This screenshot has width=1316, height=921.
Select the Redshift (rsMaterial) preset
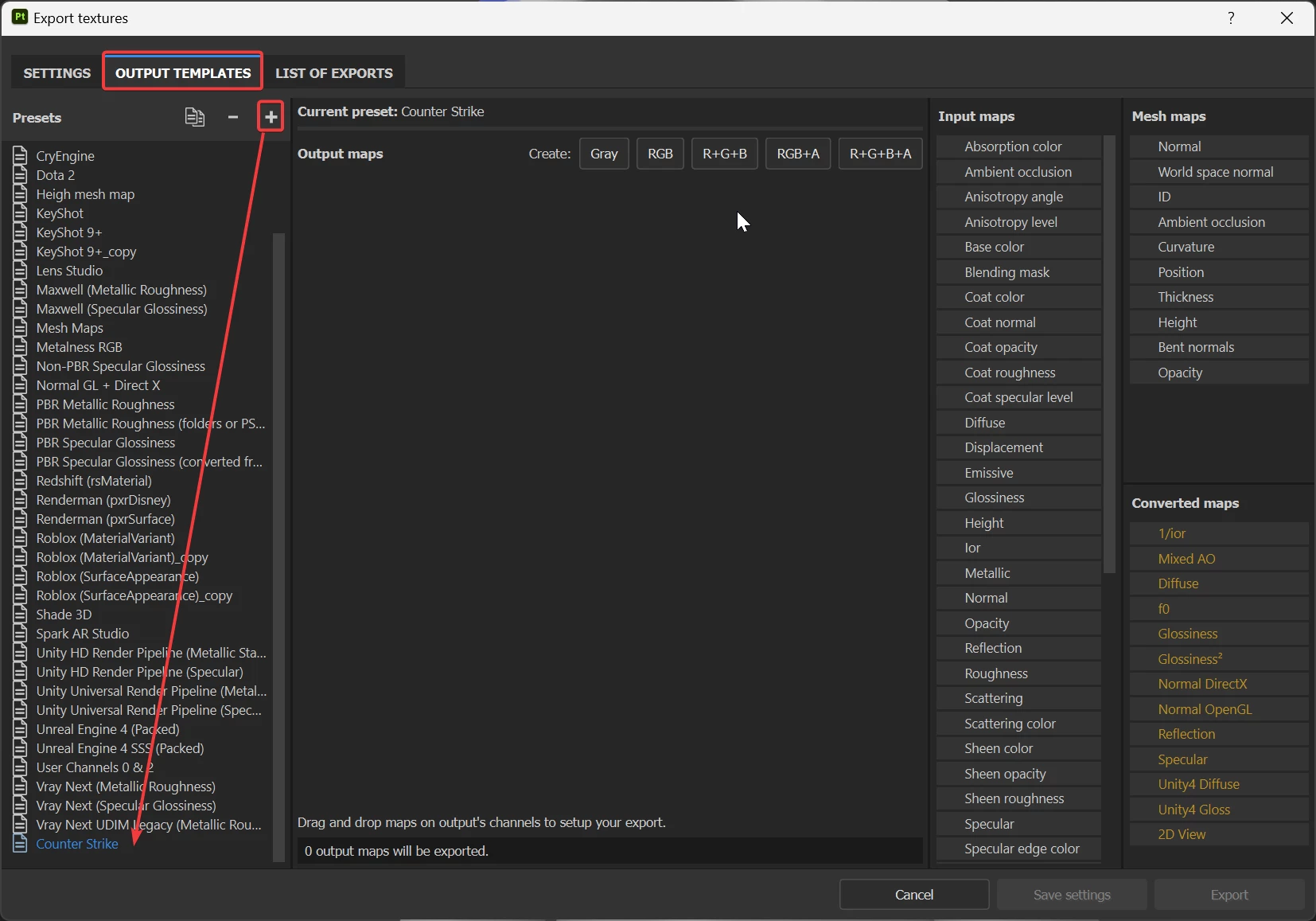(x=94, y=481)
